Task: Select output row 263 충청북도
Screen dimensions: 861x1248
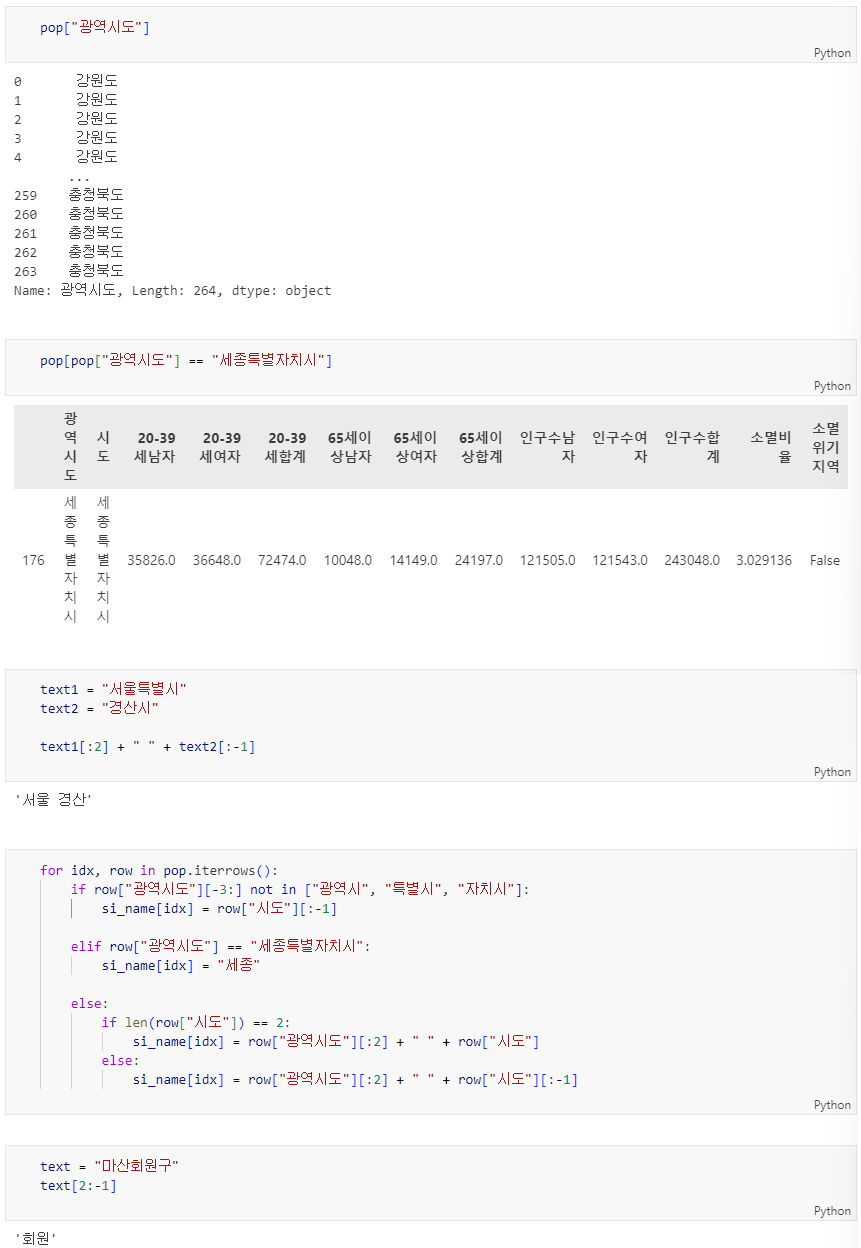Action: [69, 271]
